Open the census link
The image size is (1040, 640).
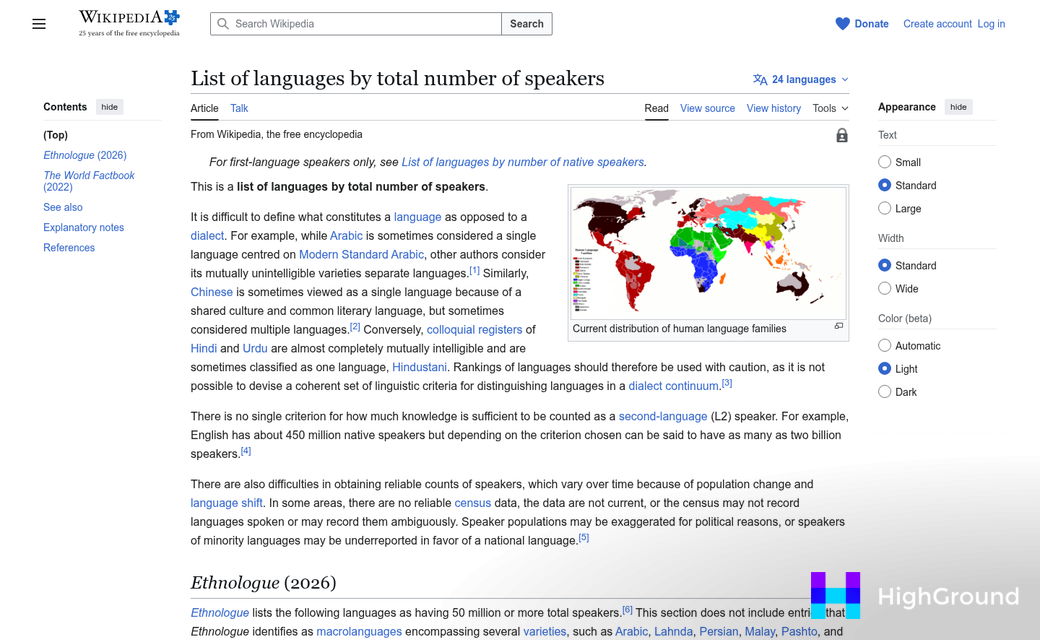[472, 503]
